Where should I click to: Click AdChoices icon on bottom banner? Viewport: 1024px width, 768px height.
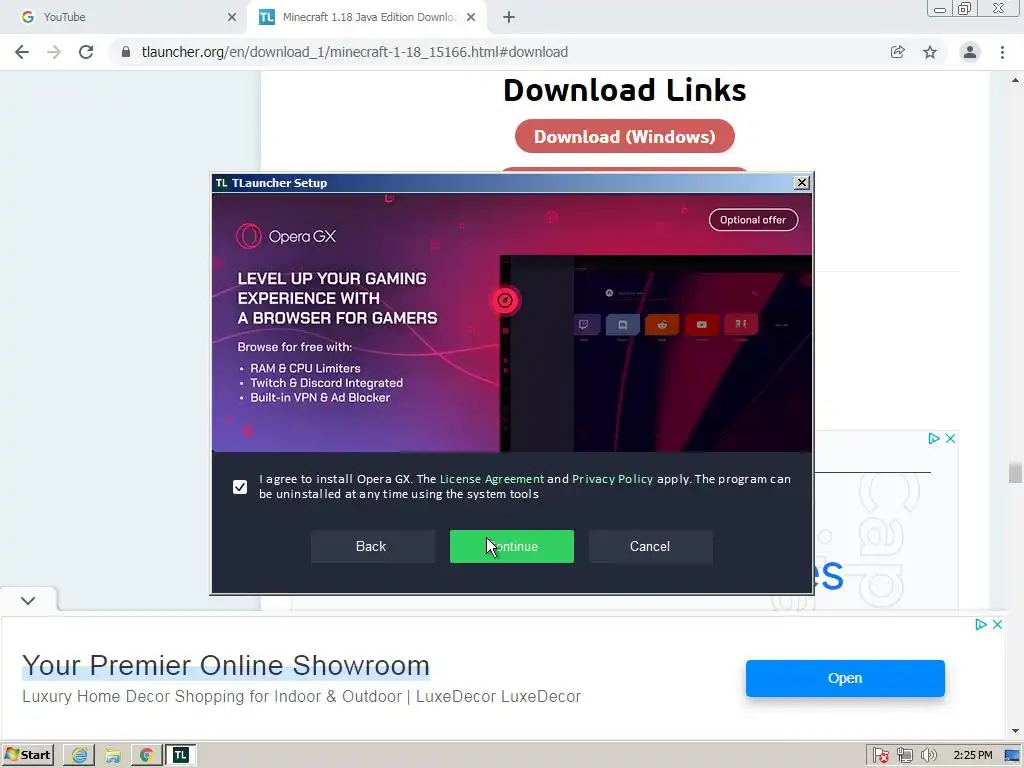coord(980,624)
